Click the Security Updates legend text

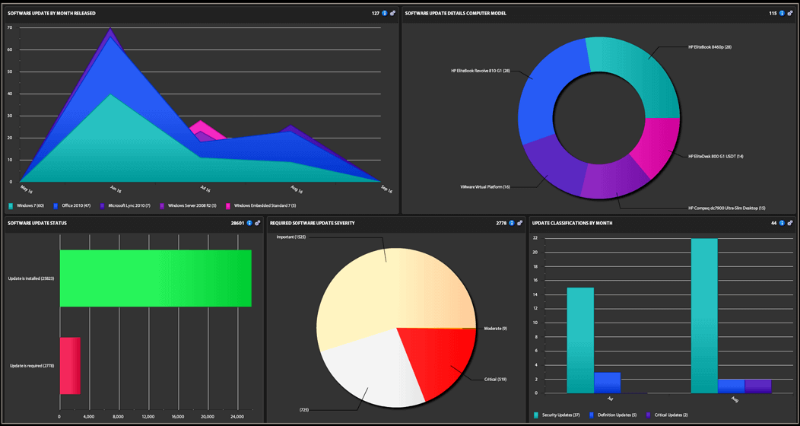(x=562, y=415)
